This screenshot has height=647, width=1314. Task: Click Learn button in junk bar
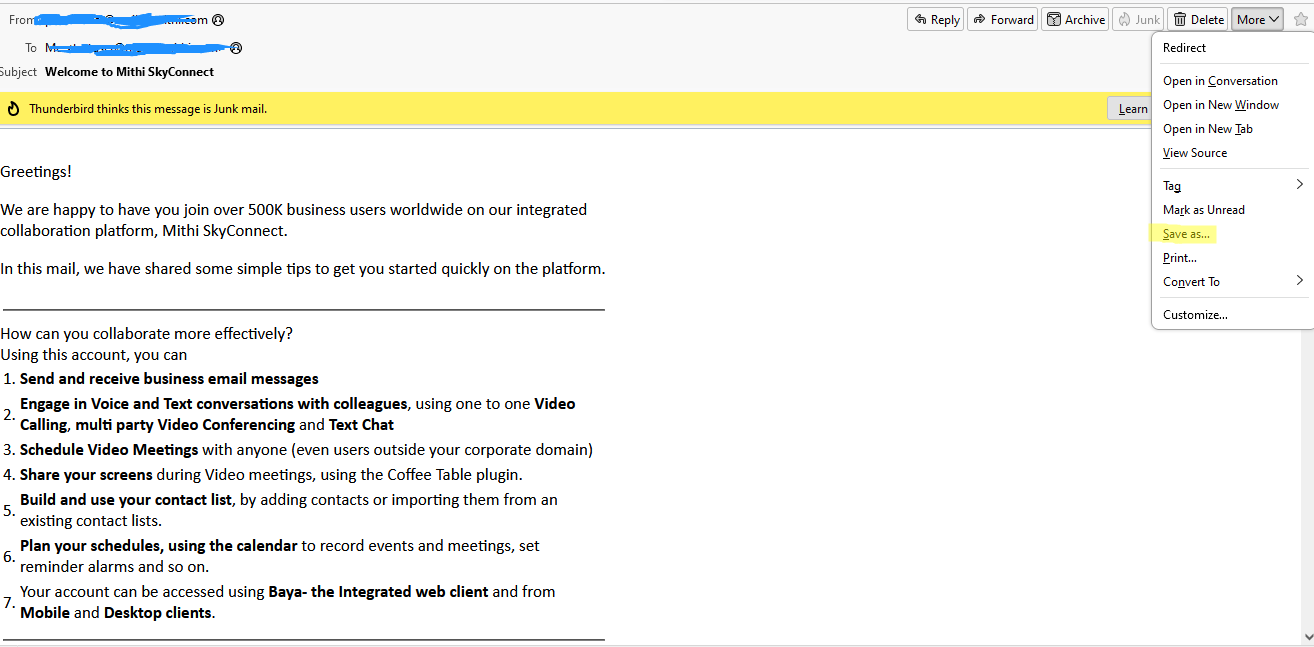[x=1131, y=109]
